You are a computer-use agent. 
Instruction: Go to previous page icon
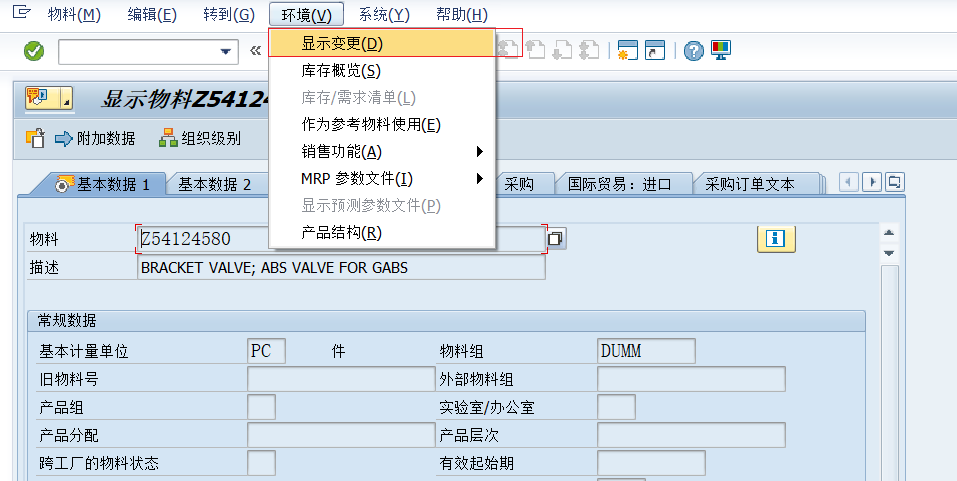(x=536, y=50)
